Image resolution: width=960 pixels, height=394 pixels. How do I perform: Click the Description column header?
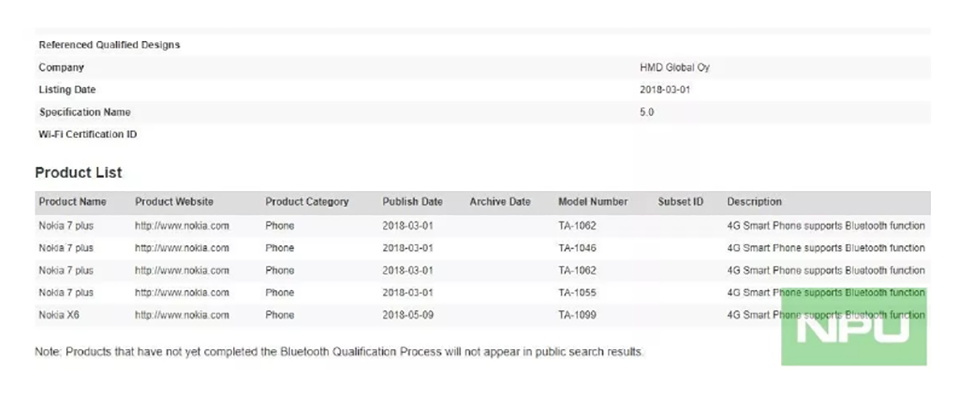tap(754, 202)
